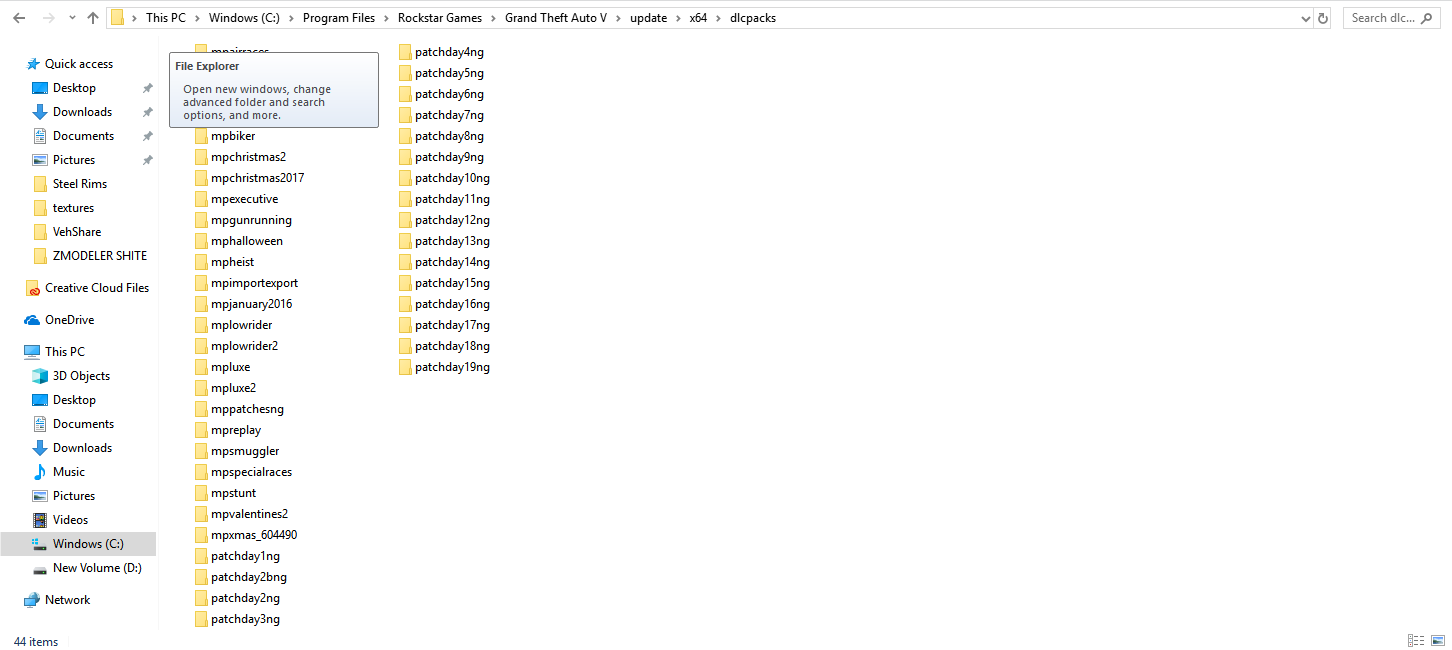This screenshot has width=1452, height=650.
Task: Open Music under This PC
Action: 68,472
